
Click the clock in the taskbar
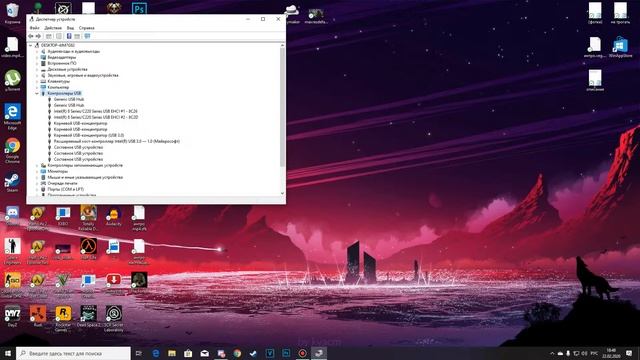pos(611,353)
